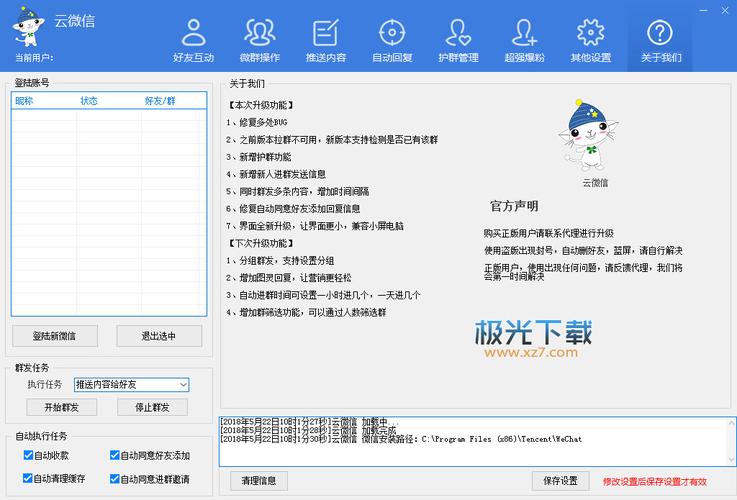
Task: Open the 护群管理 icon
Action: coord(458,32)
